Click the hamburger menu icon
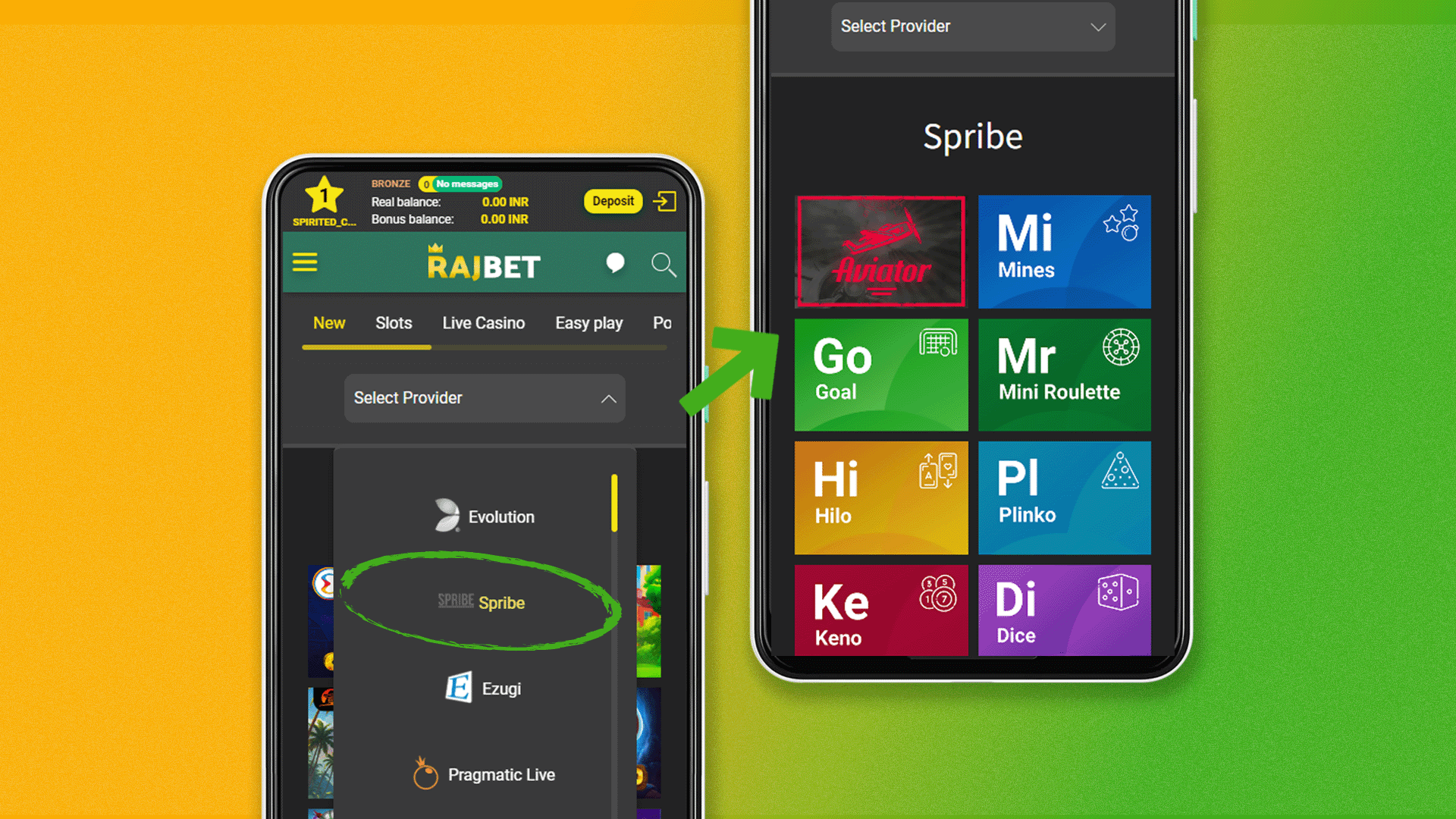Image resolution: width=1456 pixels, height=819 pixels. coord(306,263)
